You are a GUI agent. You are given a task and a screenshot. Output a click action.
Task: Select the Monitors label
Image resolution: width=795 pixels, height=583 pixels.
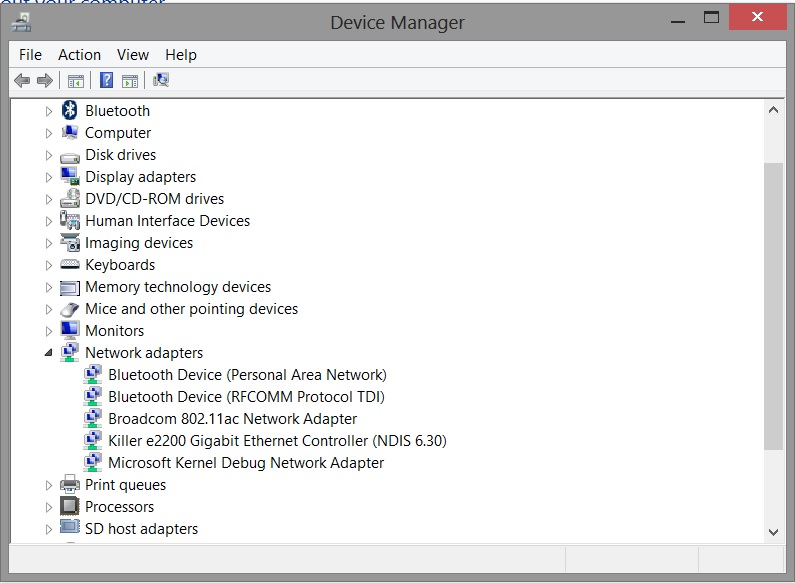click(115, 331)
